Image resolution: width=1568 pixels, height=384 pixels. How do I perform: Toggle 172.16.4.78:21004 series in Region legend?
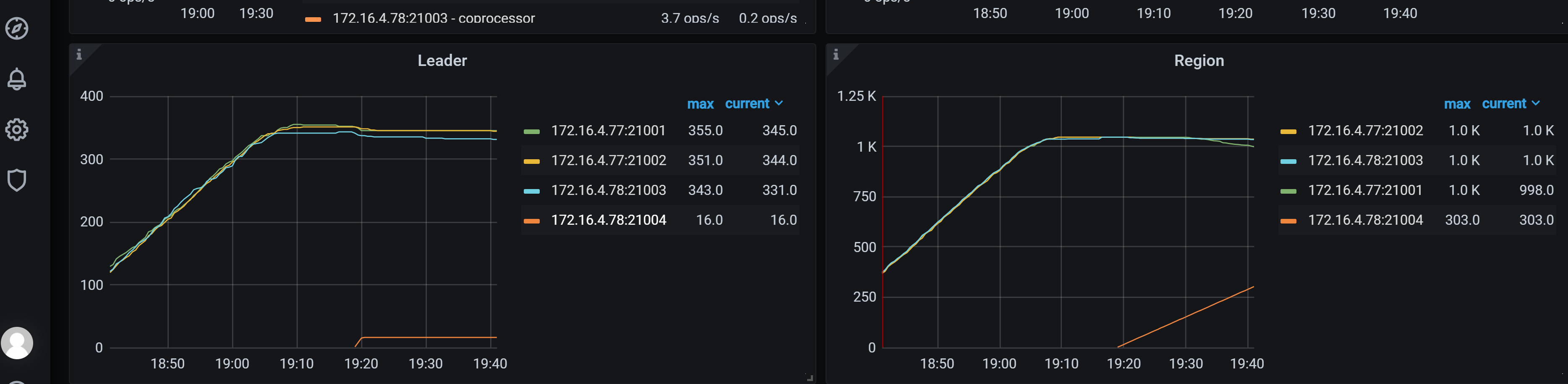coord(1365,220)
